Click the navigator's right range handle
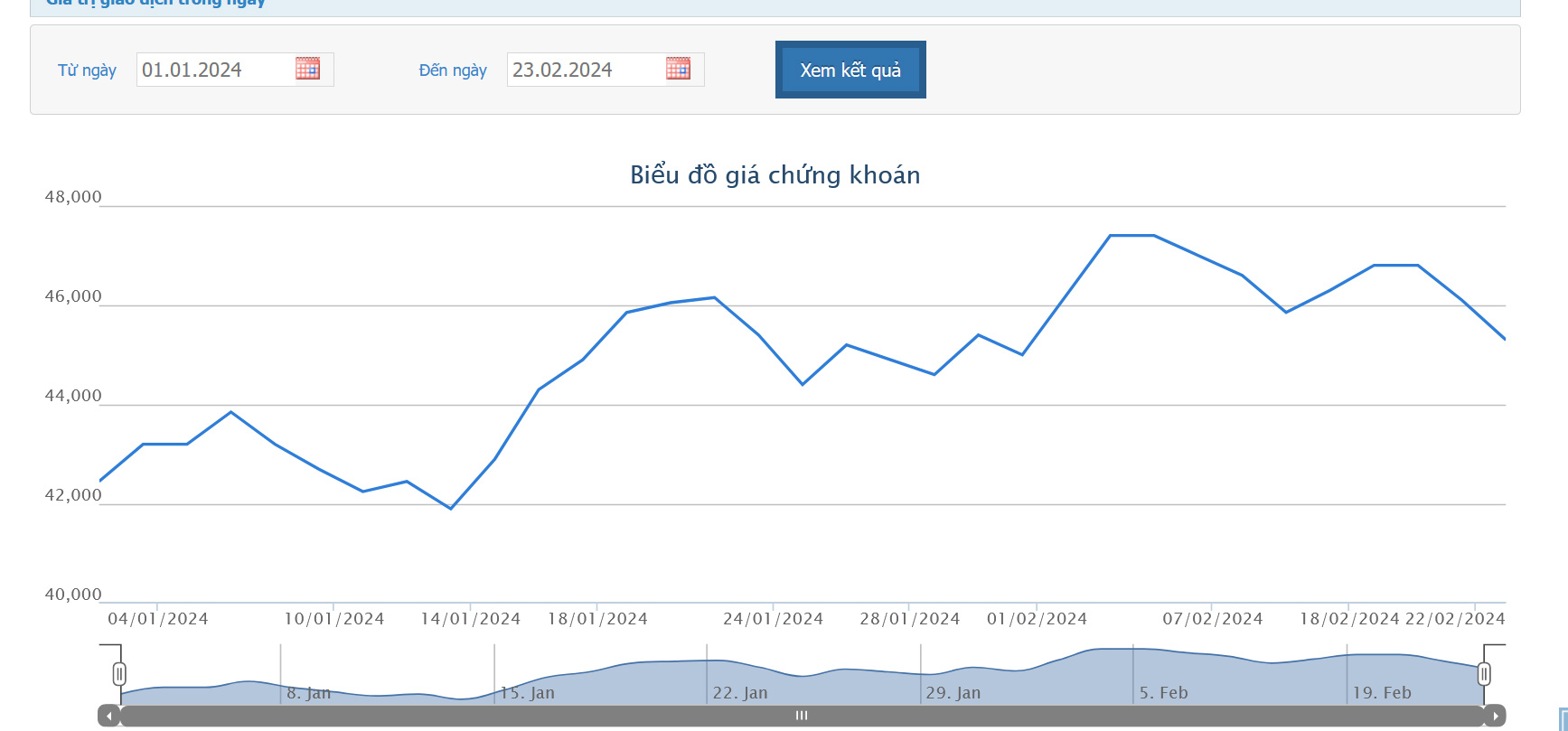Viewport: 1568px width, 731px height. point(1484,674)
